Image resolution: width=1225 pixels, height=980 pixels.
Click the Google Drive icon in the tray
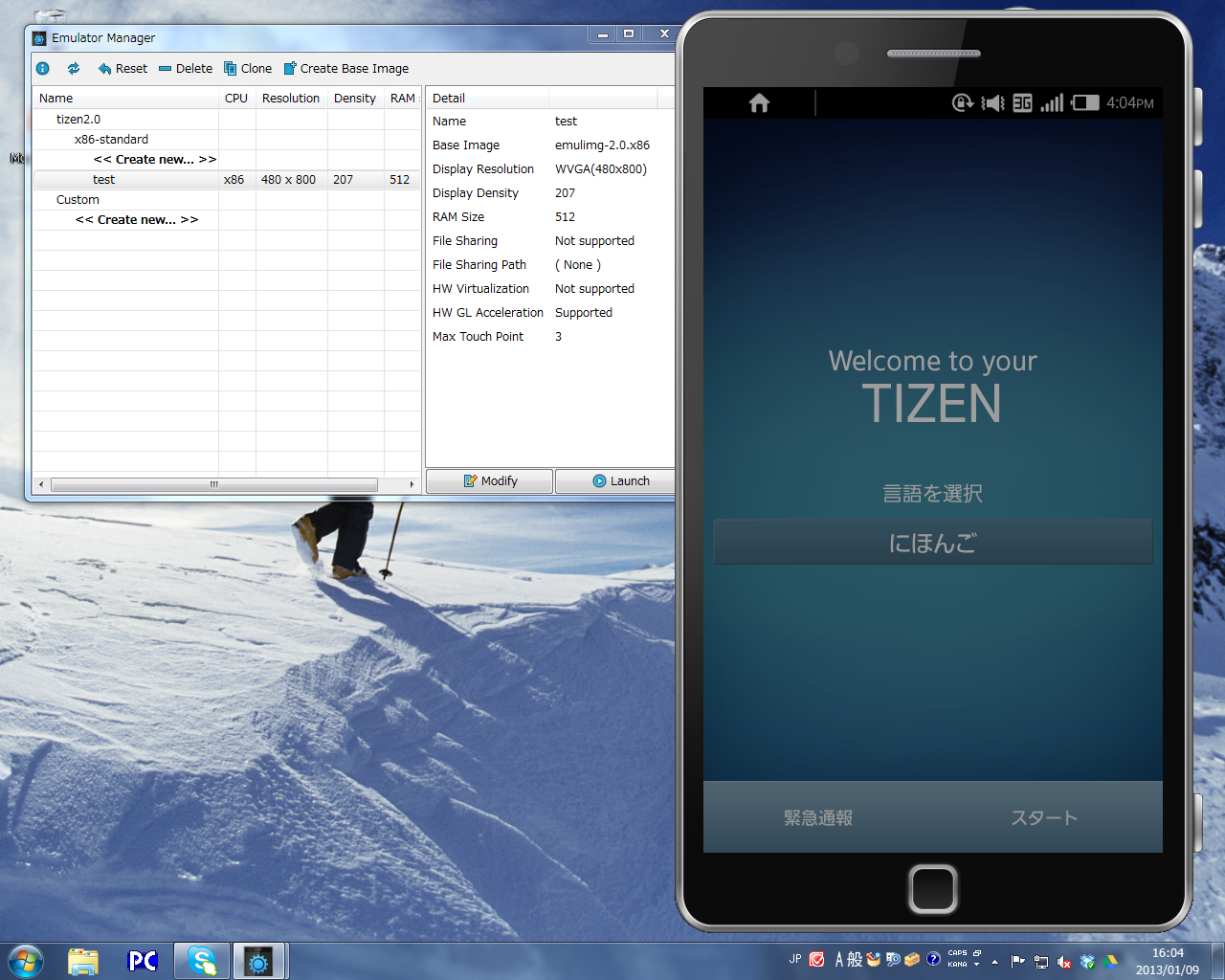click(1110, 962)
